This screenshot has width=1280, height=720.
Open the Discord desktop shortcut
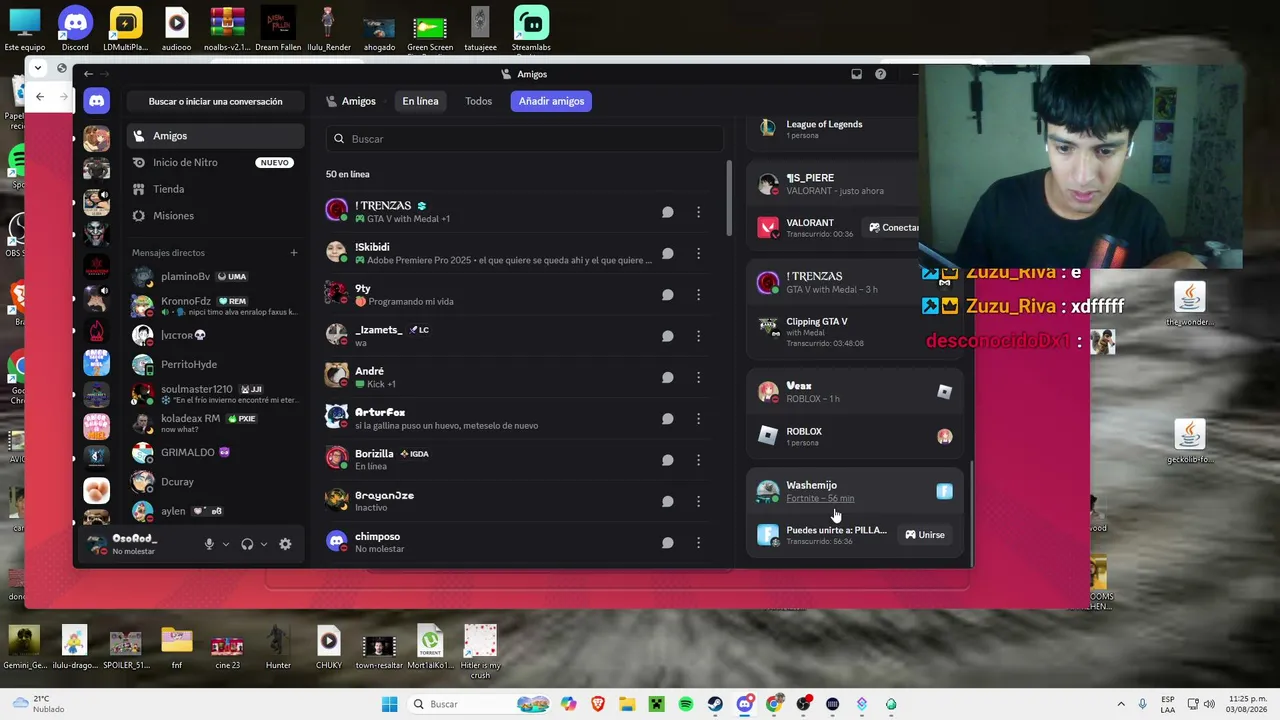pyautogui.click(x=75, y=28)
